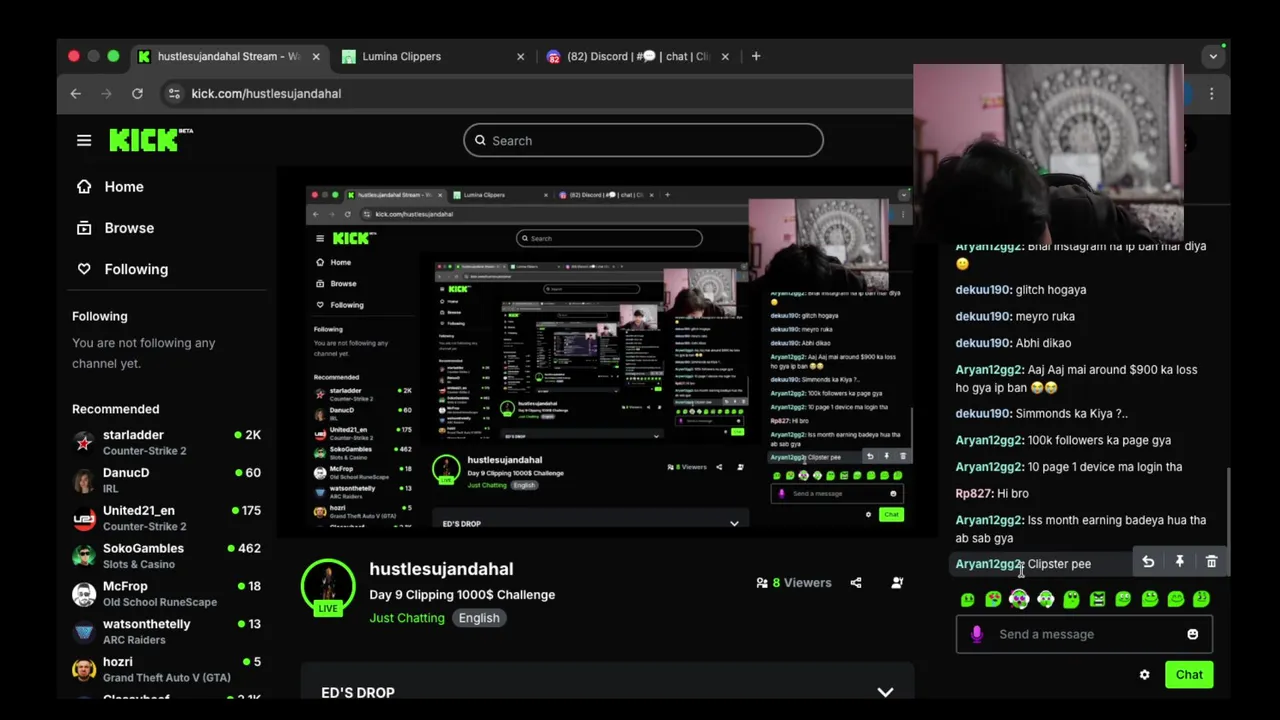
Task: Click the follow person icon beside viewers
Action: (x=897, y=583)
